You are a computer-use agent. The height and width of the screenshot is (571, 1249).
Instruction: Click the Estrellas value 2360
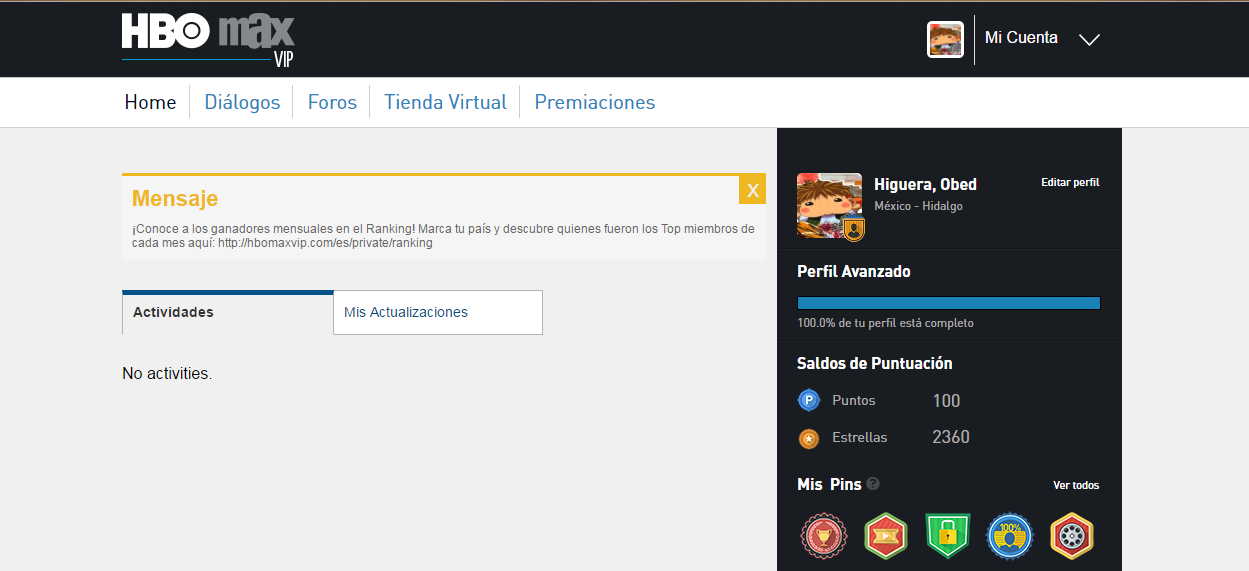pos(951,437)
